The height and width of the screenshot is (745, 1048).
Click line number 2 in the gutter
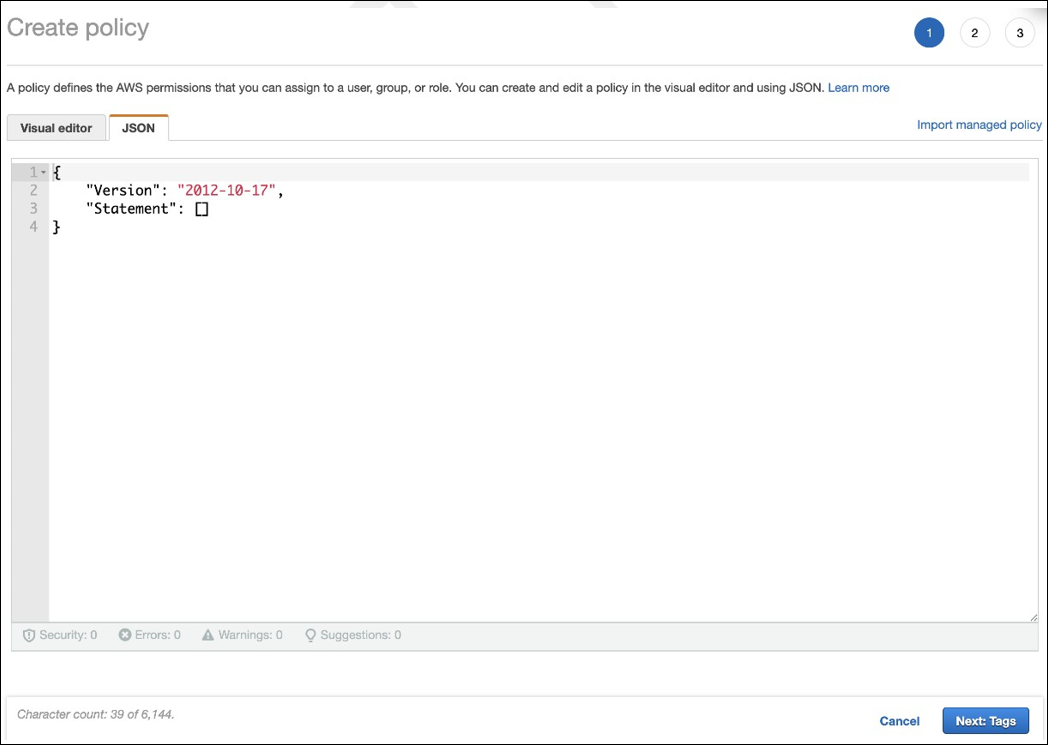tap(33, 190)
